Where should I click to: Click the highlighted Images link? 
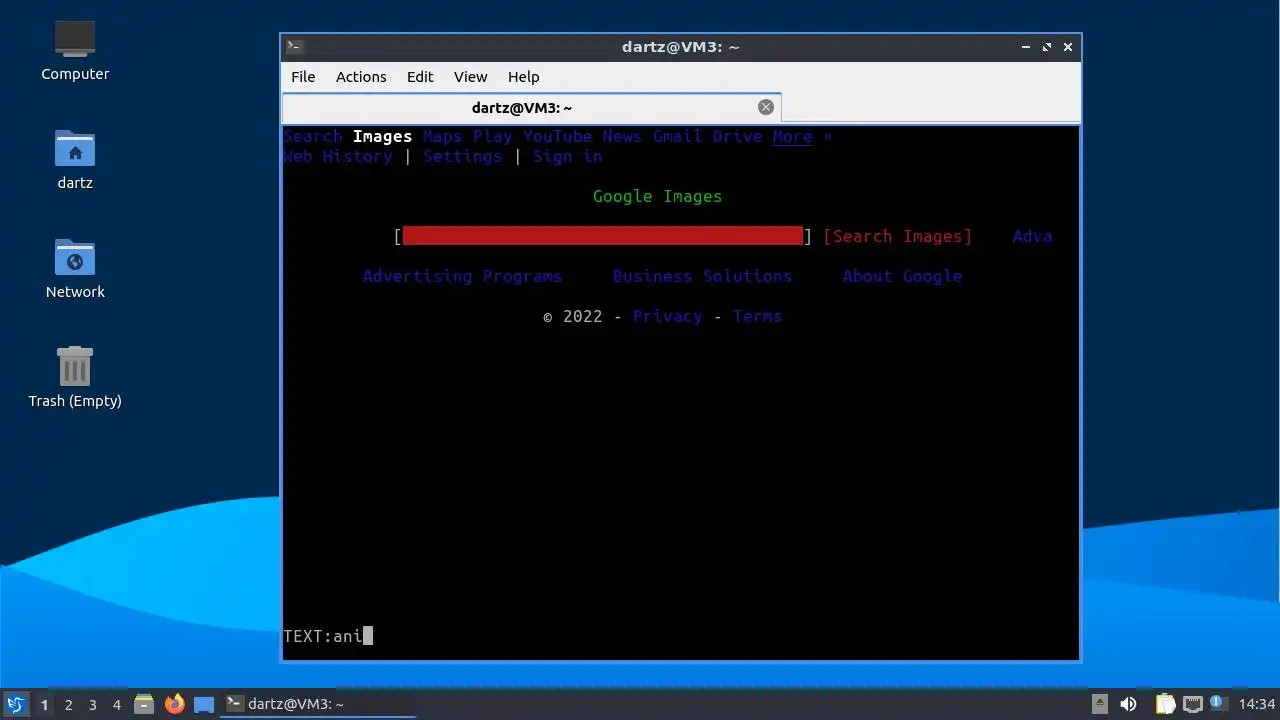[x=382, y=136]
